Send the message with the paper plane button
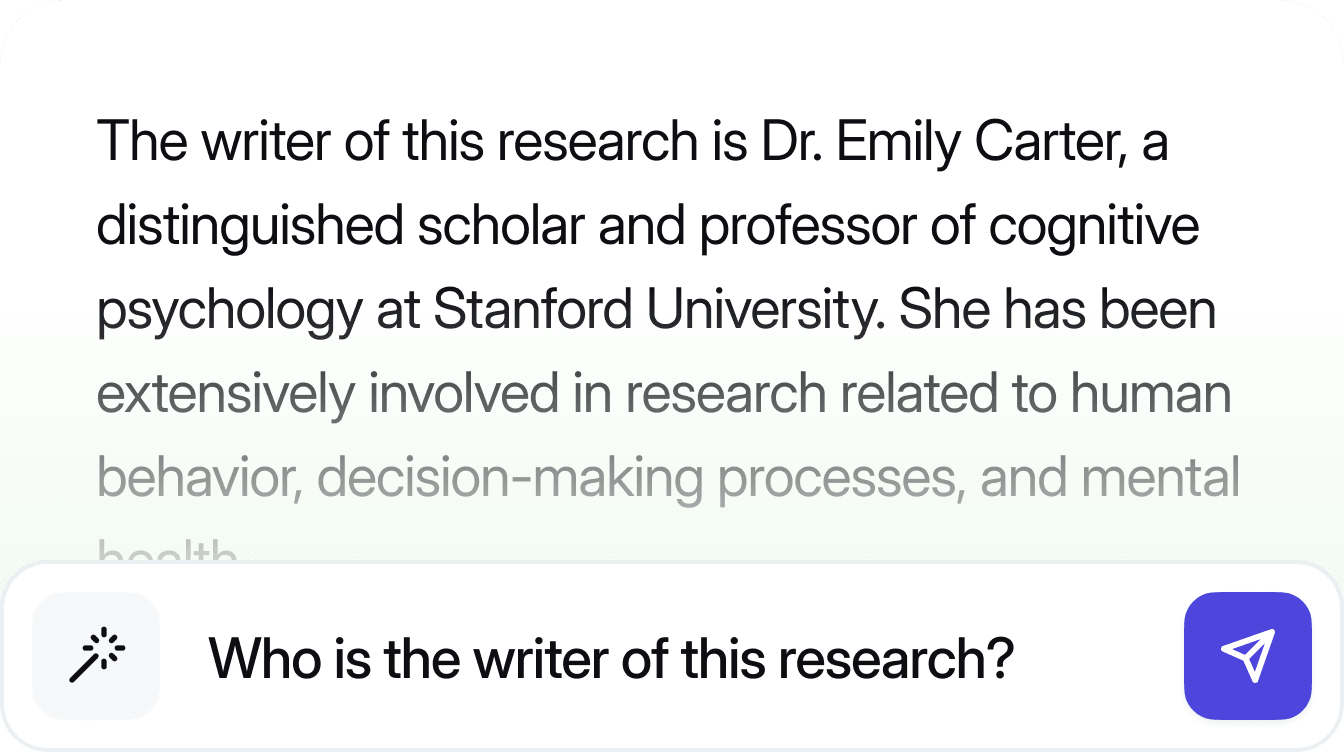1344x752 pixels. point(1247,656)
